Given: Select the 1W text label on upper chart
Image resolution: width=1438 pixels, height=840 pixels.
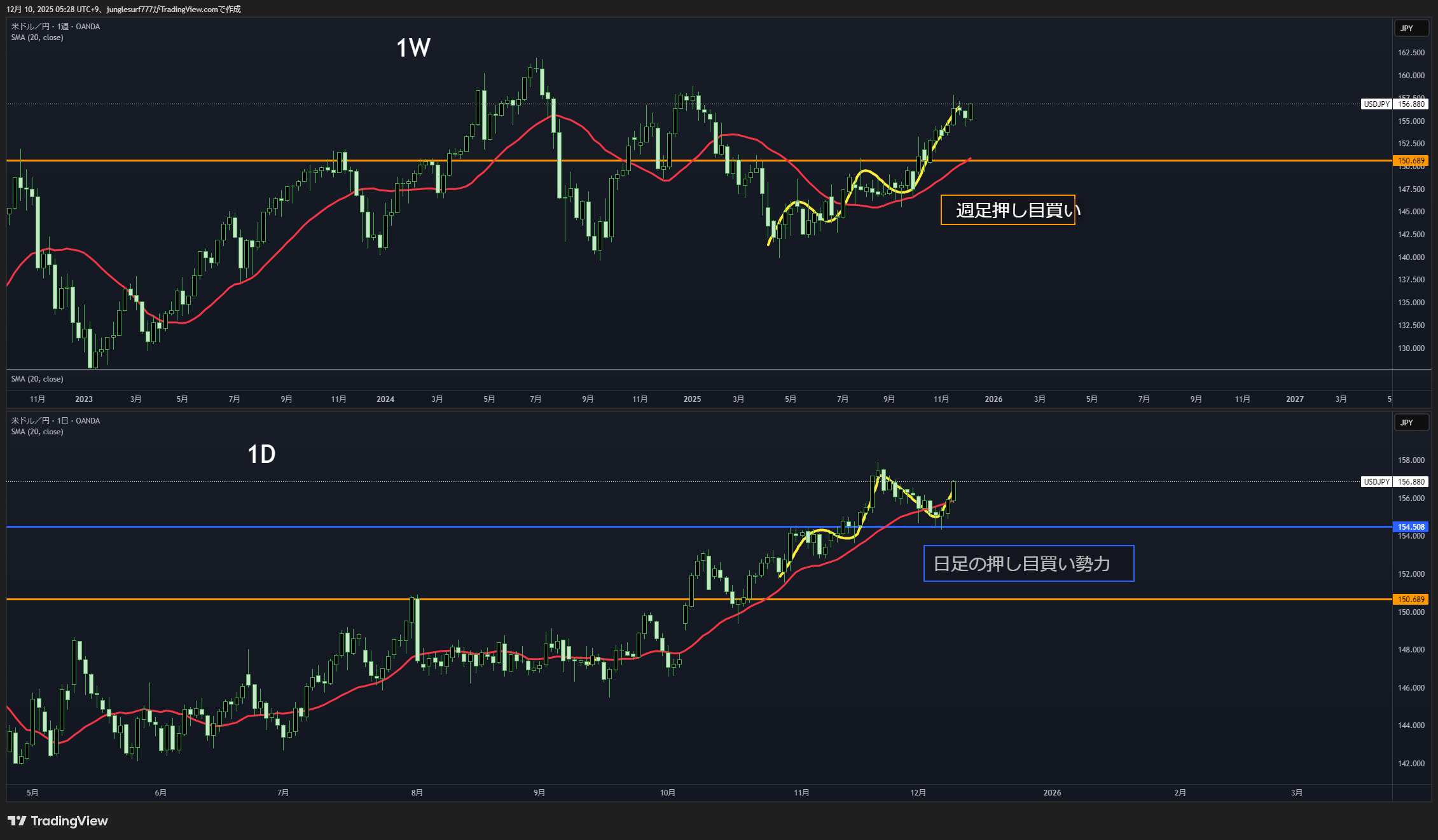Looking at the screenshot, I should click(413, 48).
